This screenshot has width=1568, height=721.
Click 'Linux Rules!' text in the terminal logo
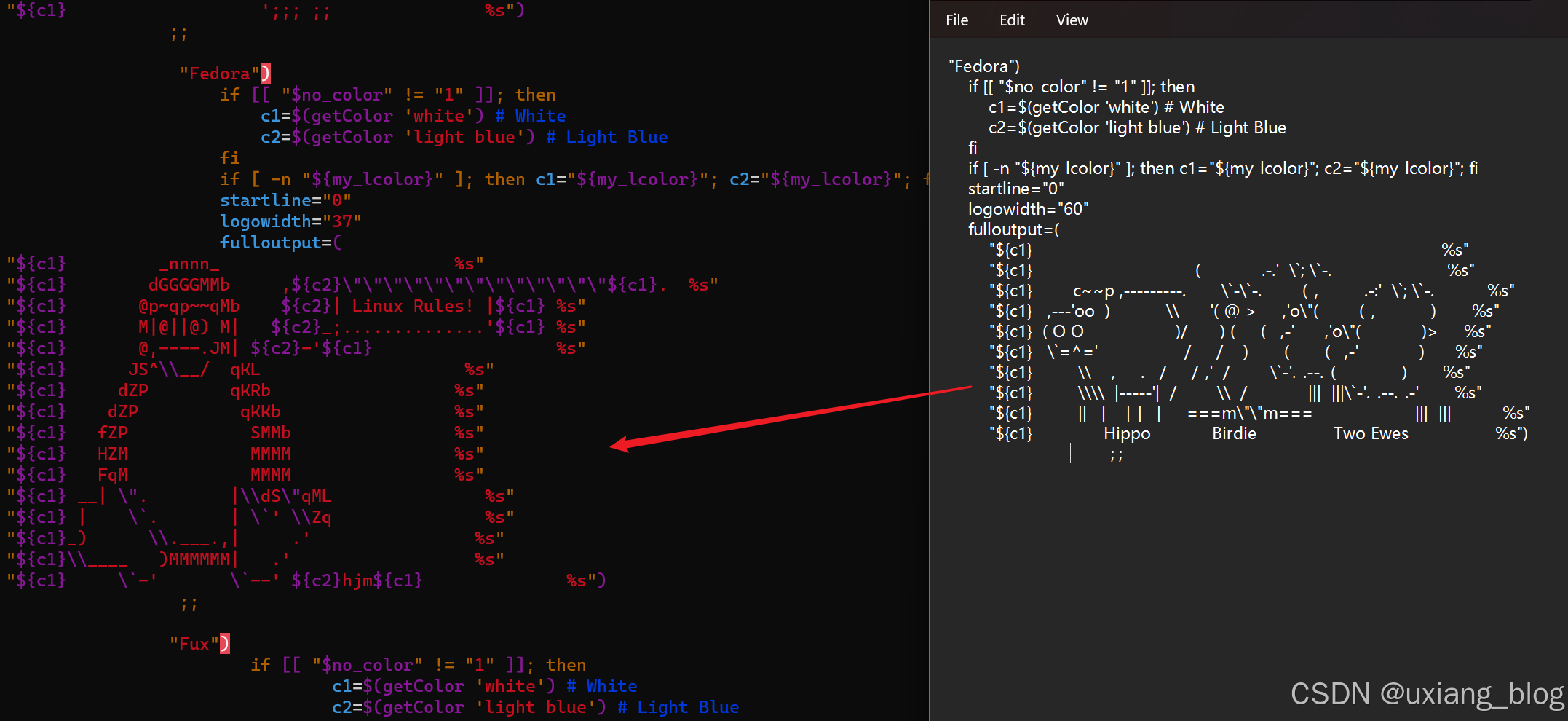413,306
